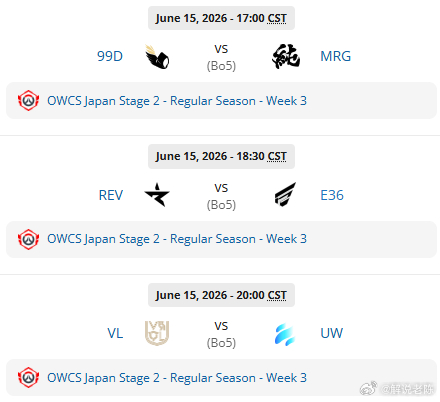Viewport: 440px width, 402px height.
Task: Open the 99D team link
Action: pos(110,56)
